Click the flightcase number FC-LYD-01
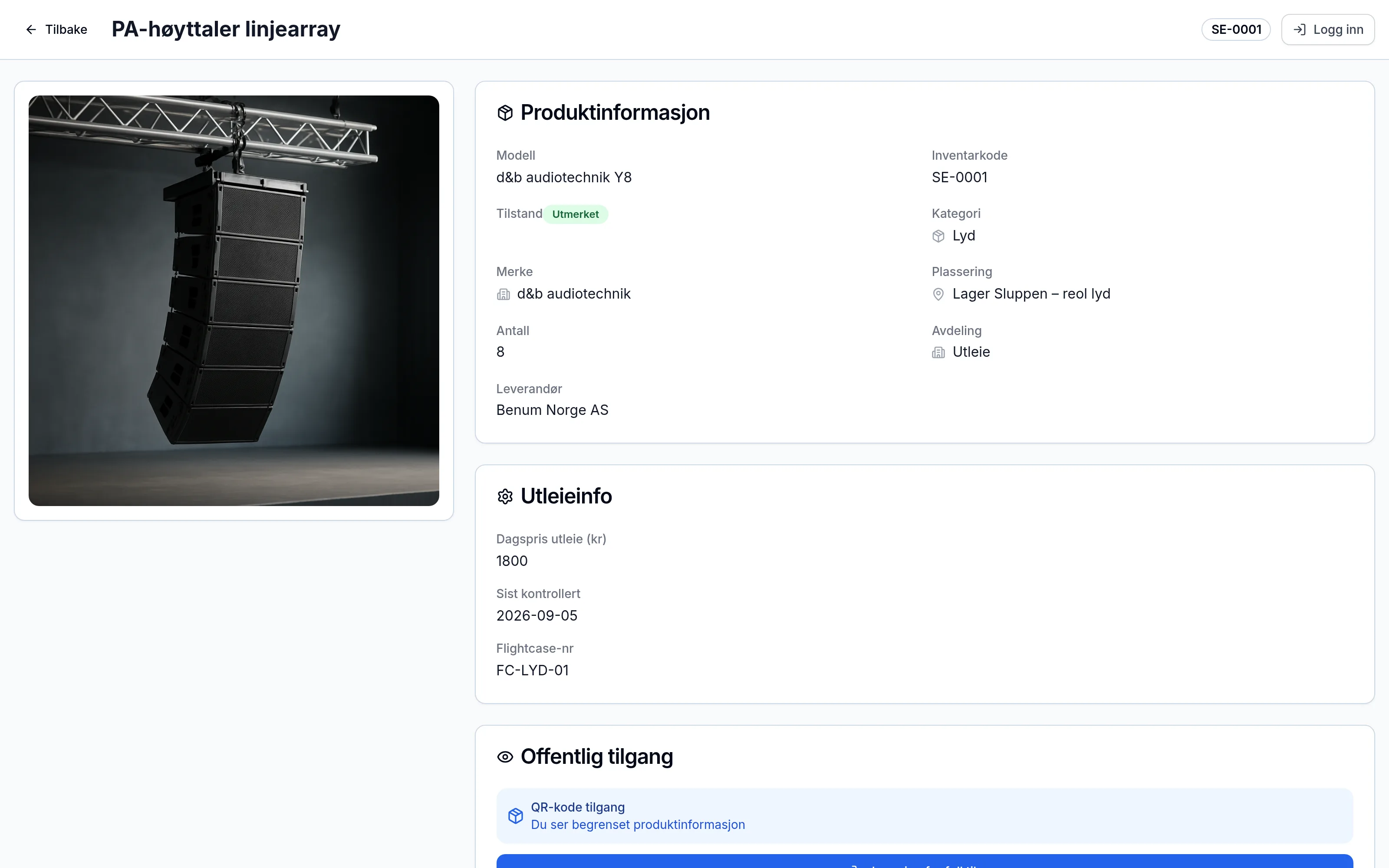1389x868 pixels. coord(532,670)
